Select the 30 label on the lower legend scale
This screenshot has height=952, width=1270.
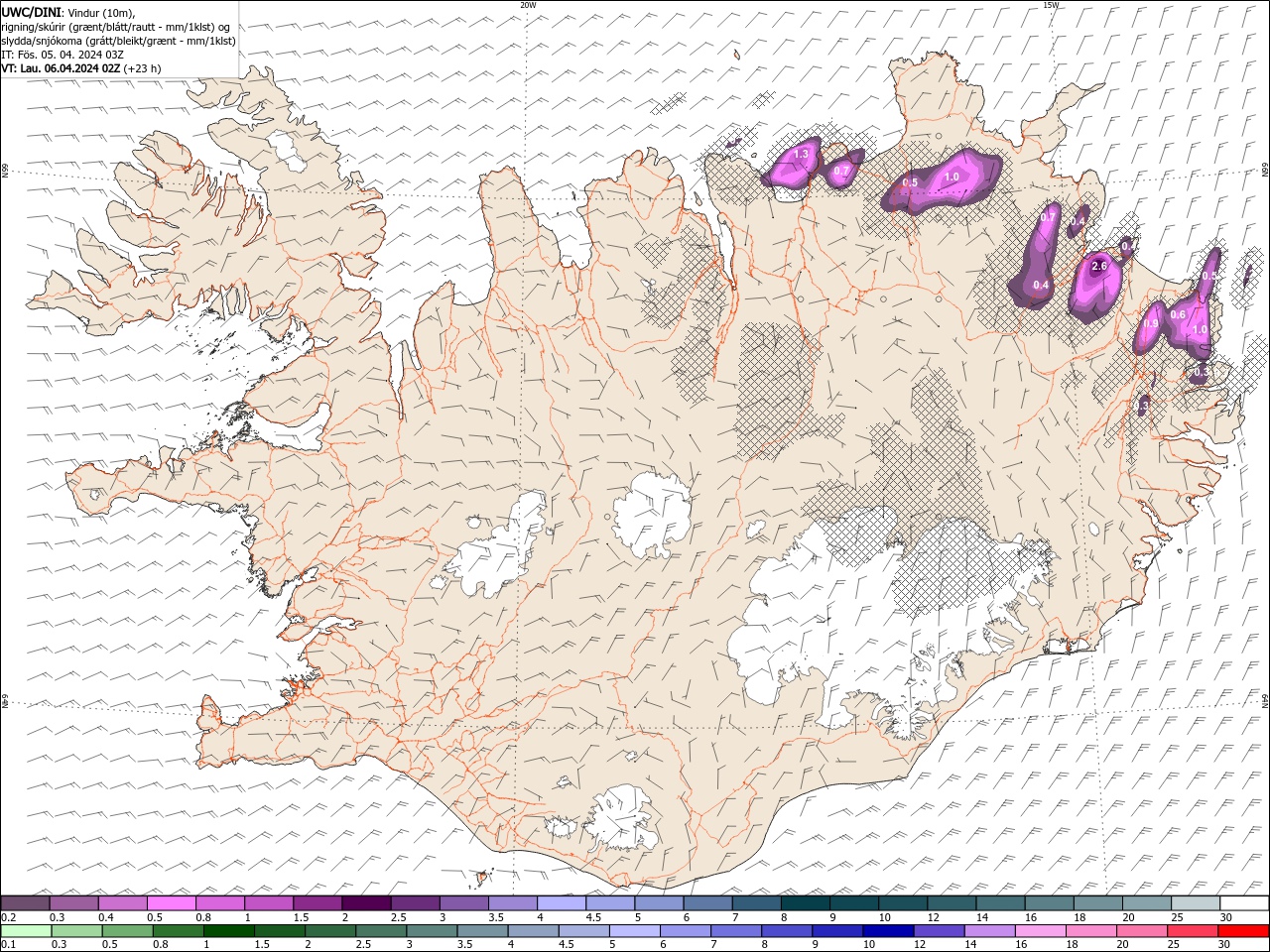(x=1226, y=945)
